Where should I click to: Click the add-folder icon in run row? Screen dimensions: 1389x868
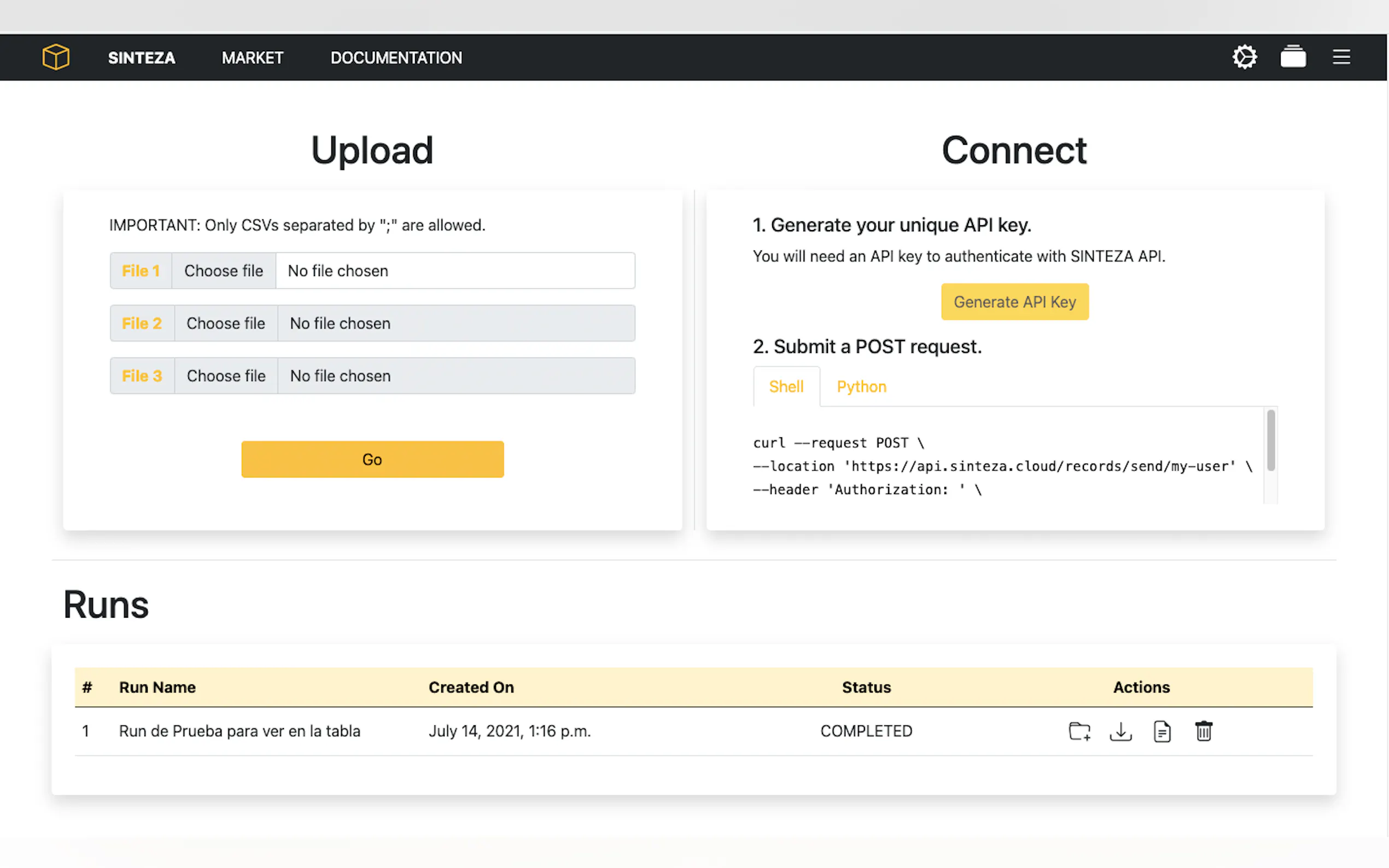point(1079,731)
